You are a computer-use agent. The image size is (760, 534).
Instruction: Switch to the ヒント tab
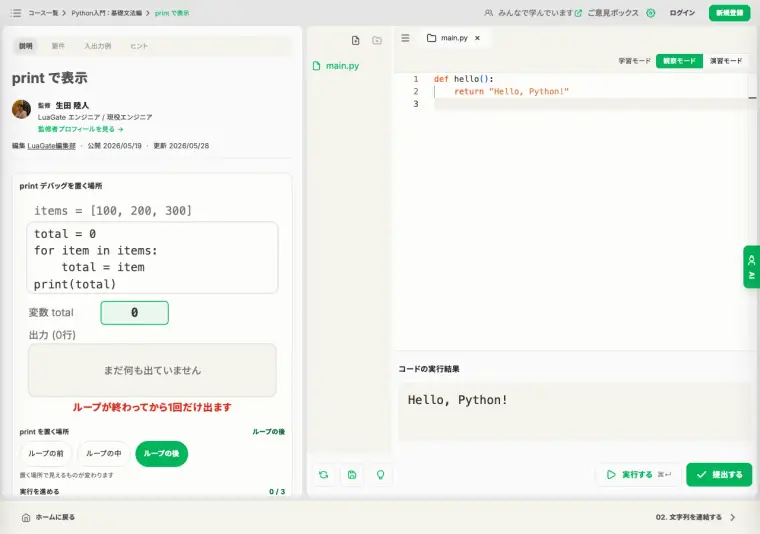pos(139,46)
